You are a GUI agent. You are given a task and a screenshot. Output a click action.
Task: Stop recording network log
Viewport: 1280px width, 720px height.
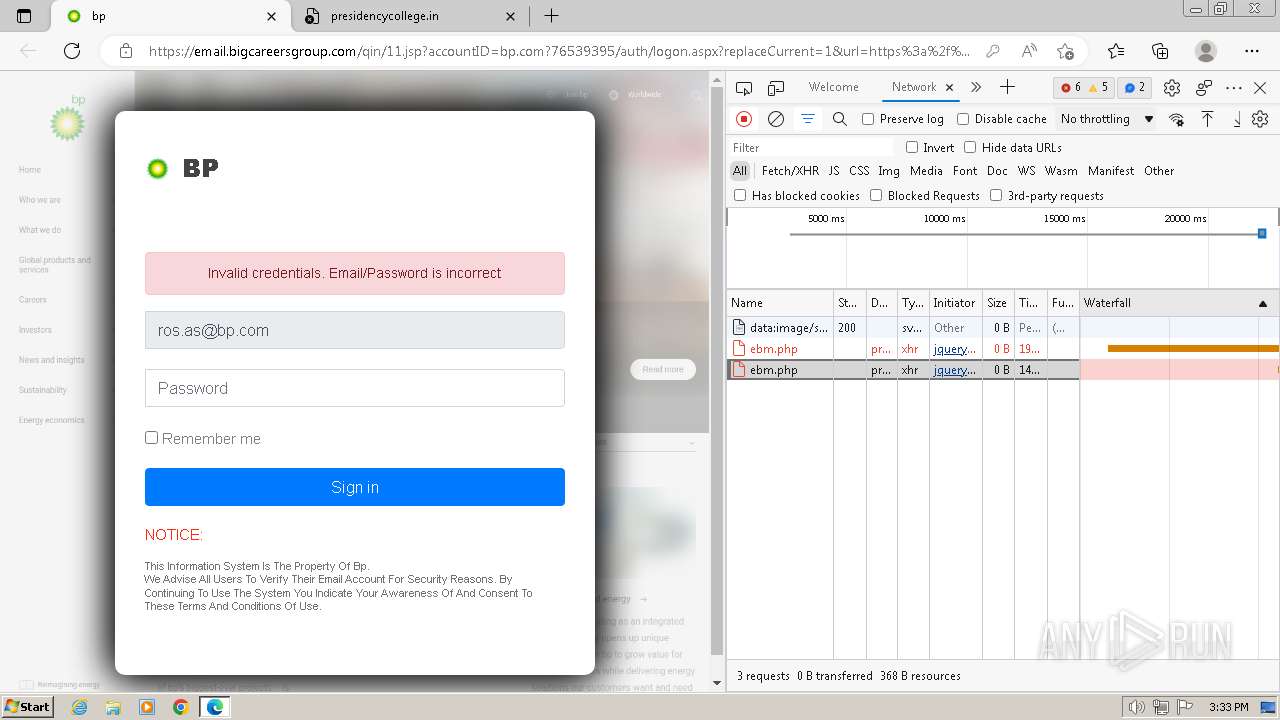point(744,119)
